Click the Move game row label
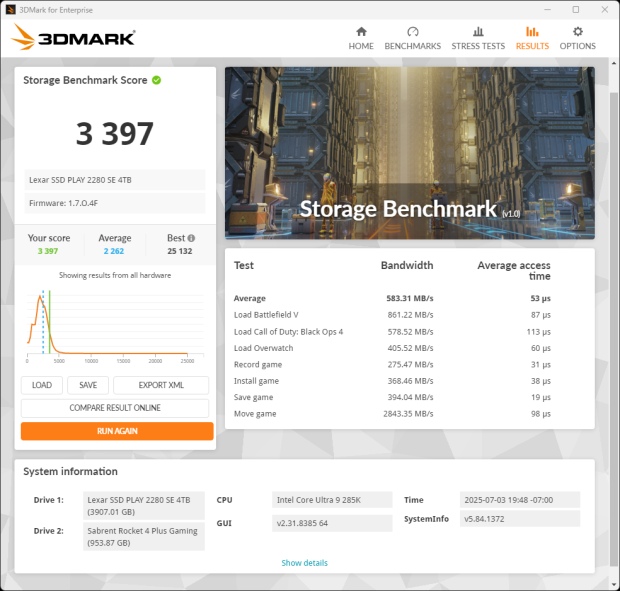 click(255, 414)
